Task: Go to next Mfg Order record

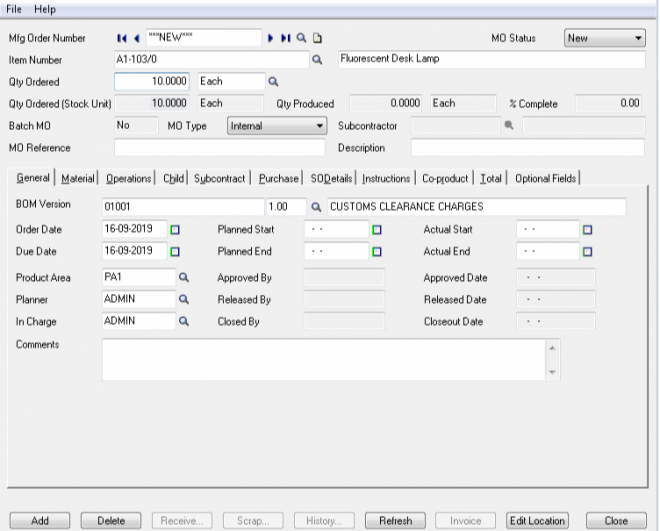Action: [270, 39]
